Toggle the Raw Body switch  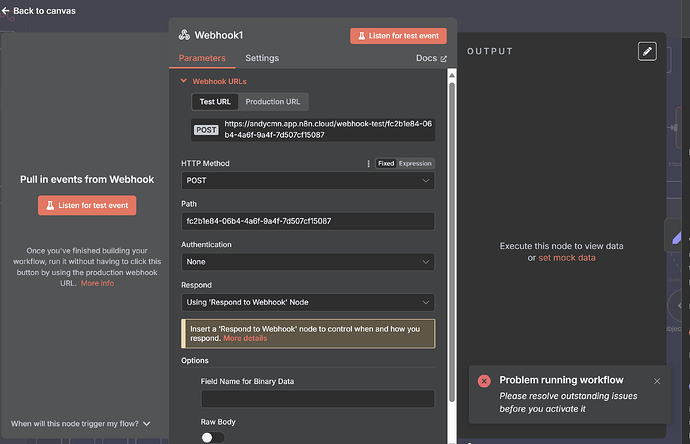[x=213, y=437]
